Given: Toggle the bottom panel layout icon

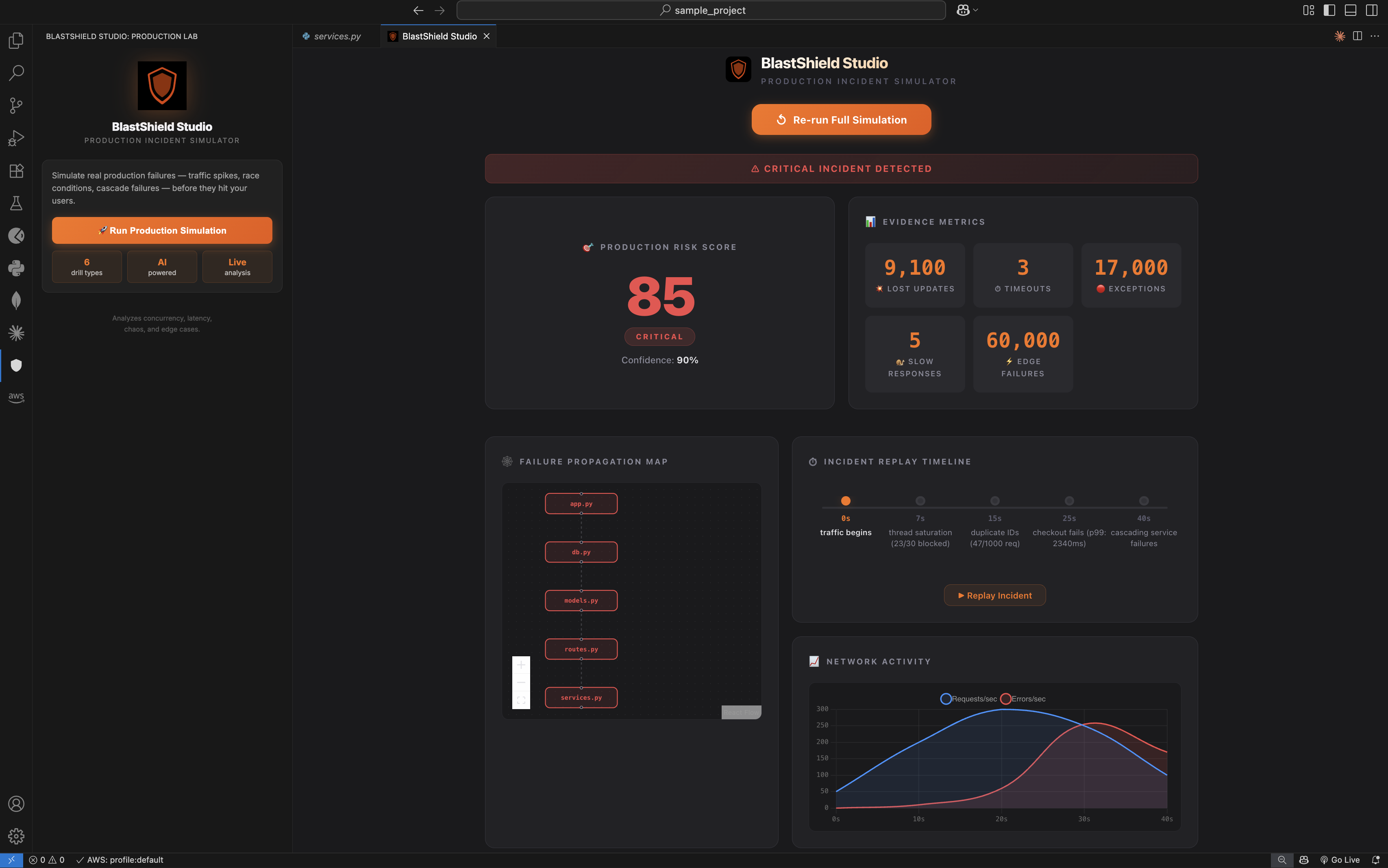Looking at the screenshot, I should [1350, 10].
